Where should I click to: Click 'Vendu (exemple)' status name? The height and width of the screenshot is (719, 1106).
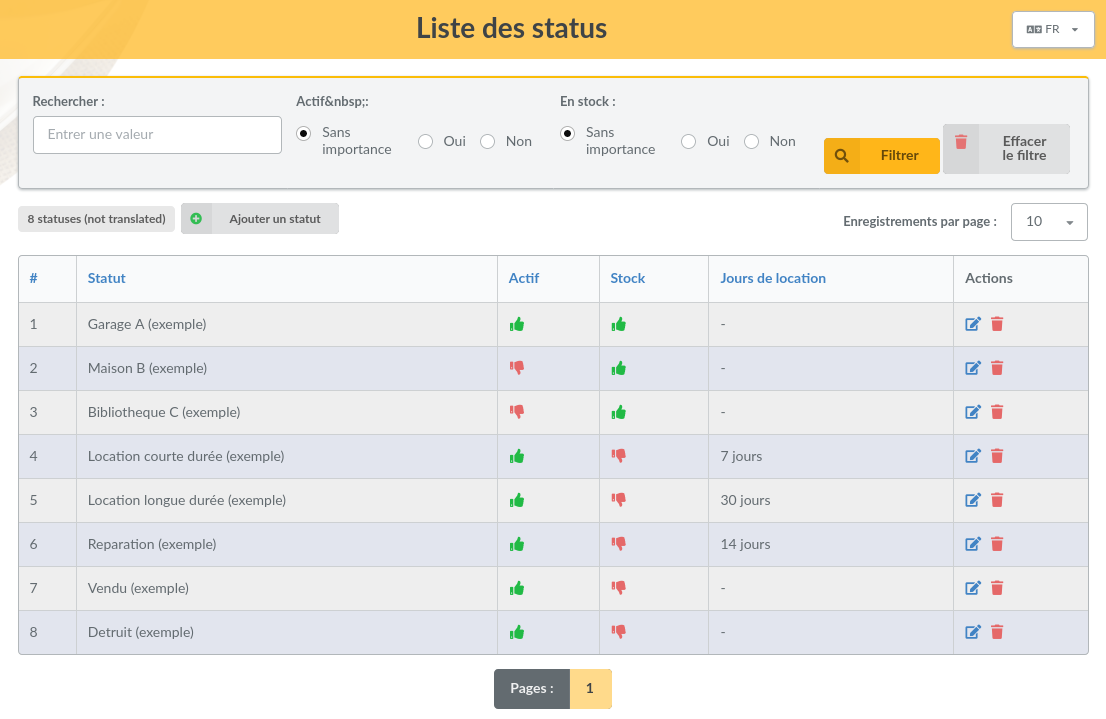(138, 588)
